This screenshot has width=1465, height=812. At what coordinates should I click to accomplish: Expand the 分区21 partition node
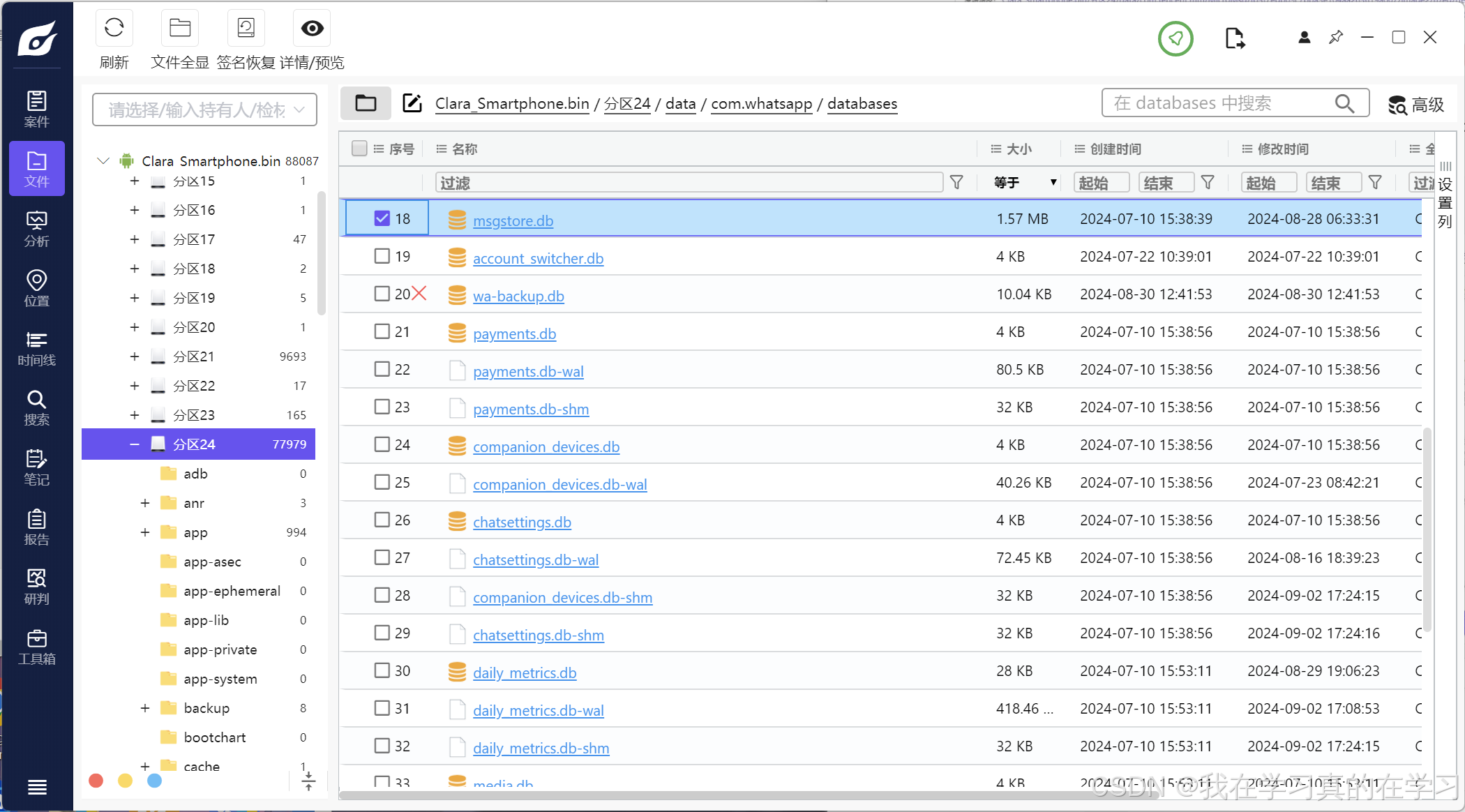[134, 356]
